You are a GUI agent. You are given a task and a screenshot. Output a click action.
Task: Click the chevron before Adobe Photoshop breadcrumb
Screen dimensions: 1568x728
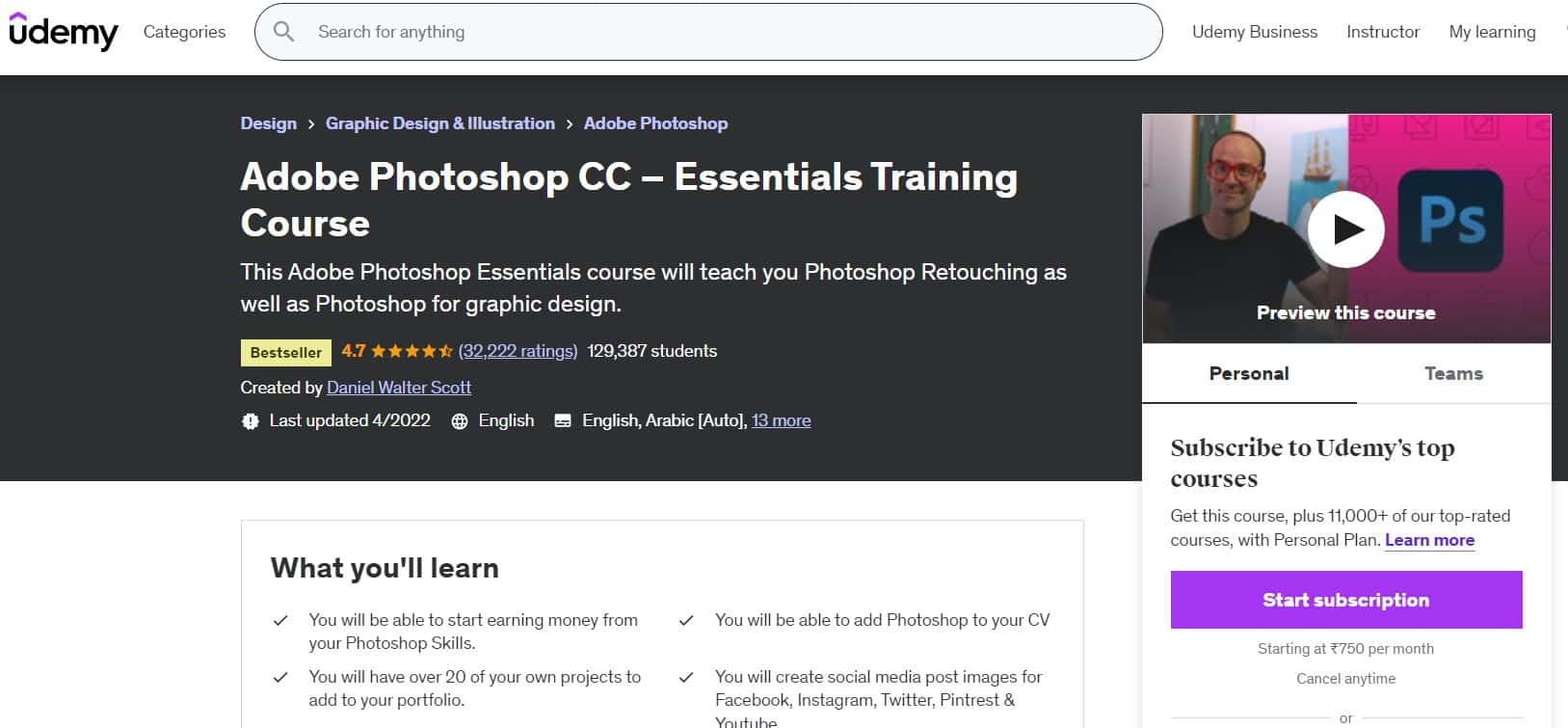[x=570, y=124]
